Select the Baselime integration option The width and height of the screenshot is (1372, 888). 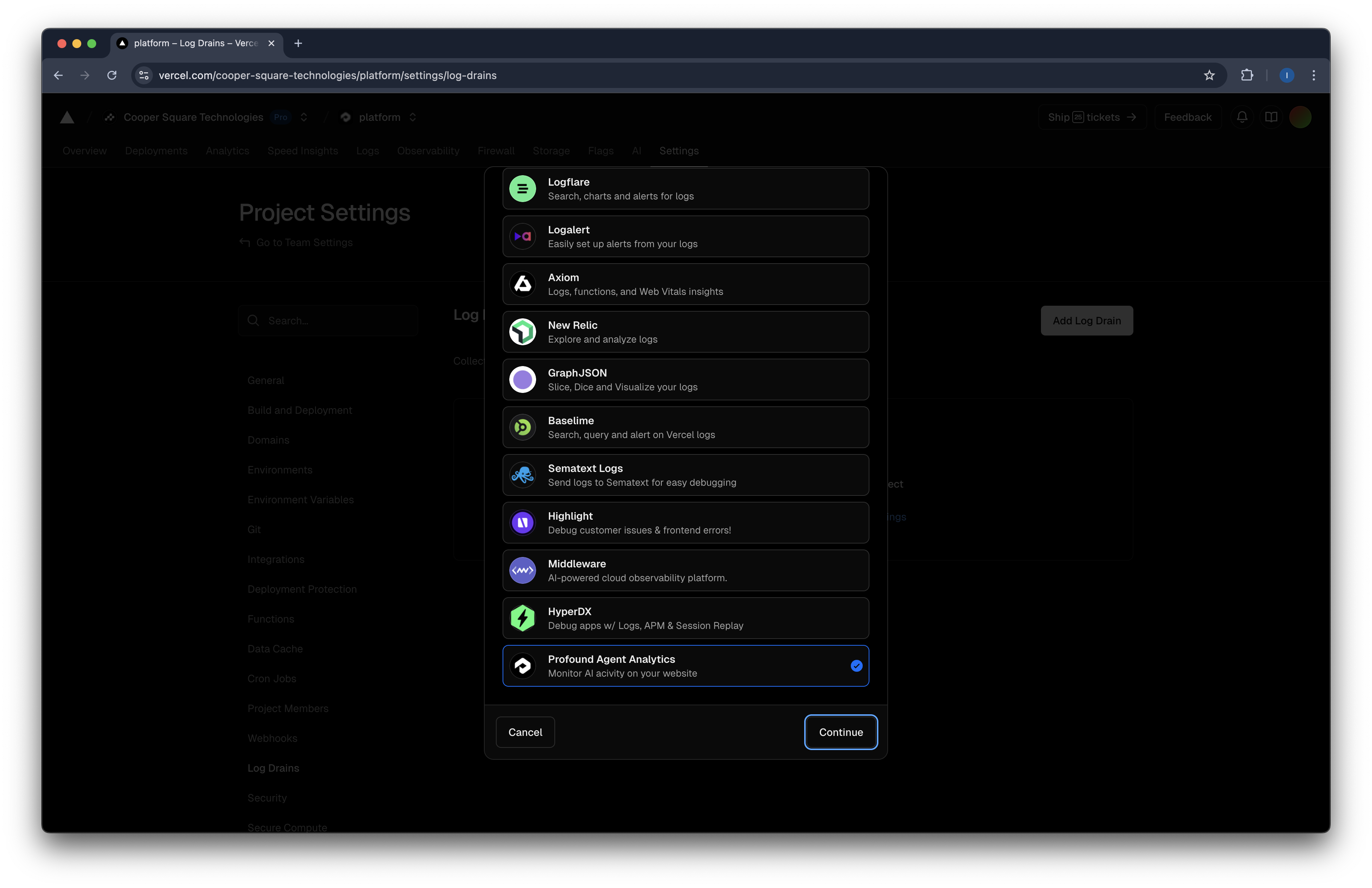click(x=685, y=428)
